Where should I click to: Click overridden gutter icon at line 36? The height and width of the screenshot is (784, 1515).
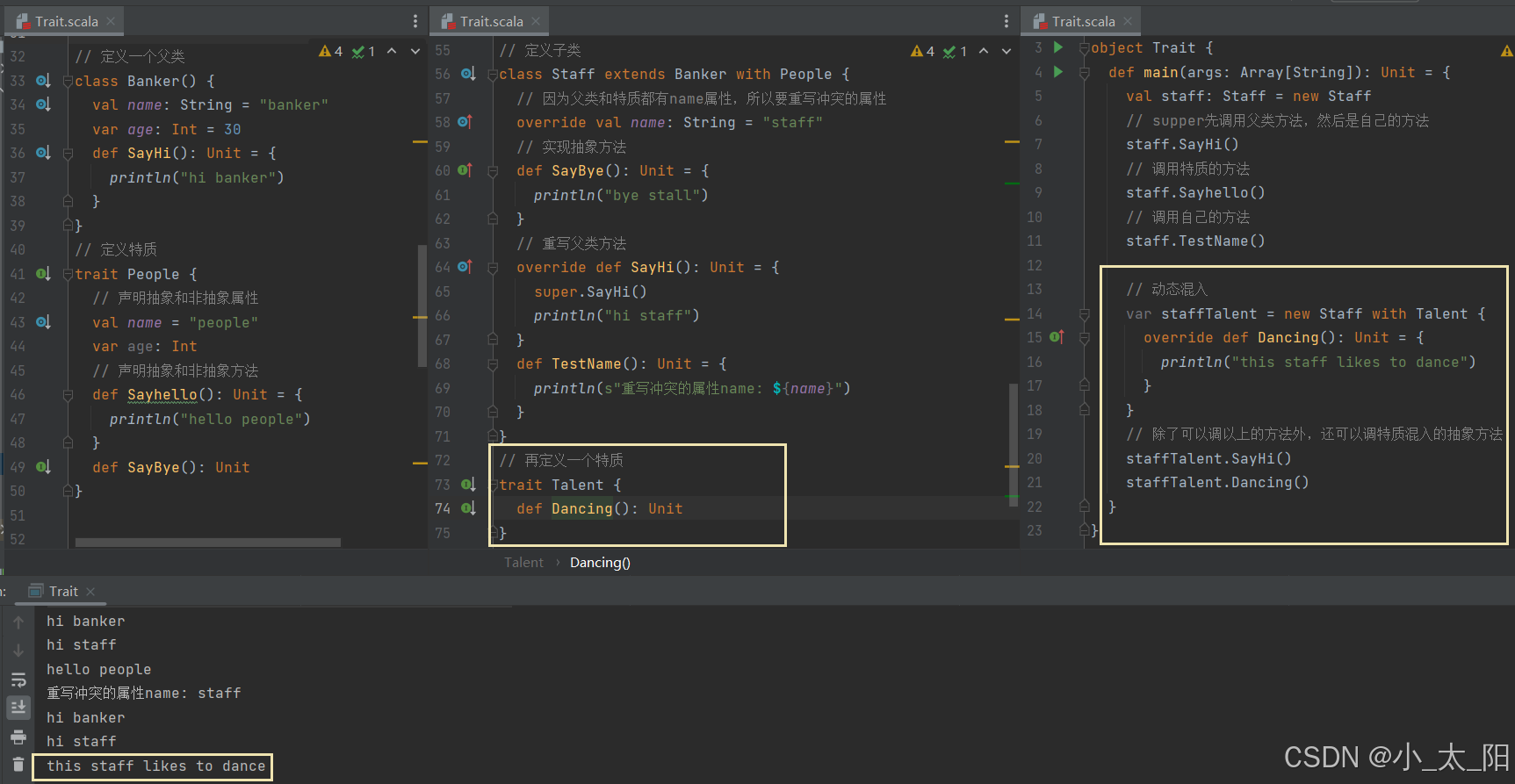(43, 153)
